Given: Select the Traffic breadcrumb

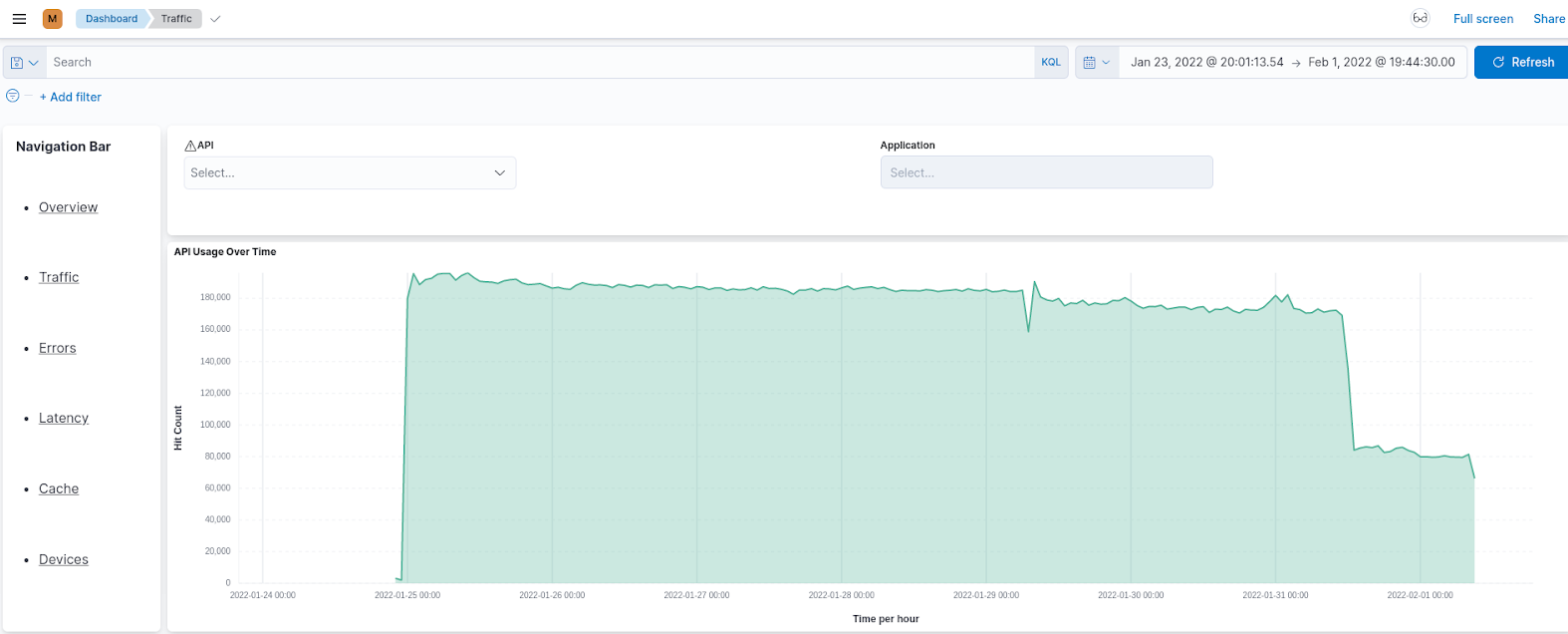Looking at the screenshot, I should (x=176, y=19).
